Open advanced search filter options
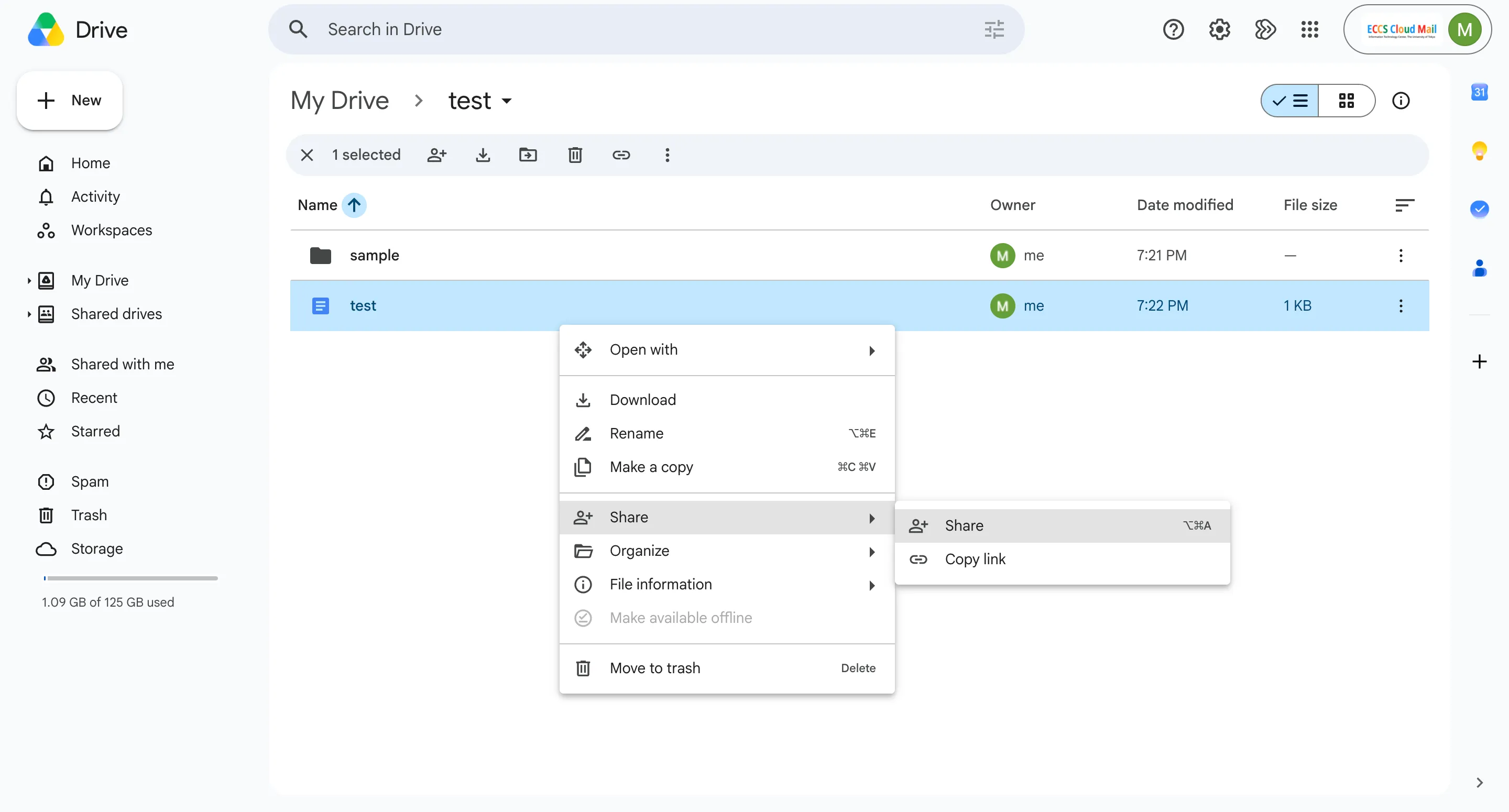The height and width of the screenshot is (812, 1509). [994, 29]
